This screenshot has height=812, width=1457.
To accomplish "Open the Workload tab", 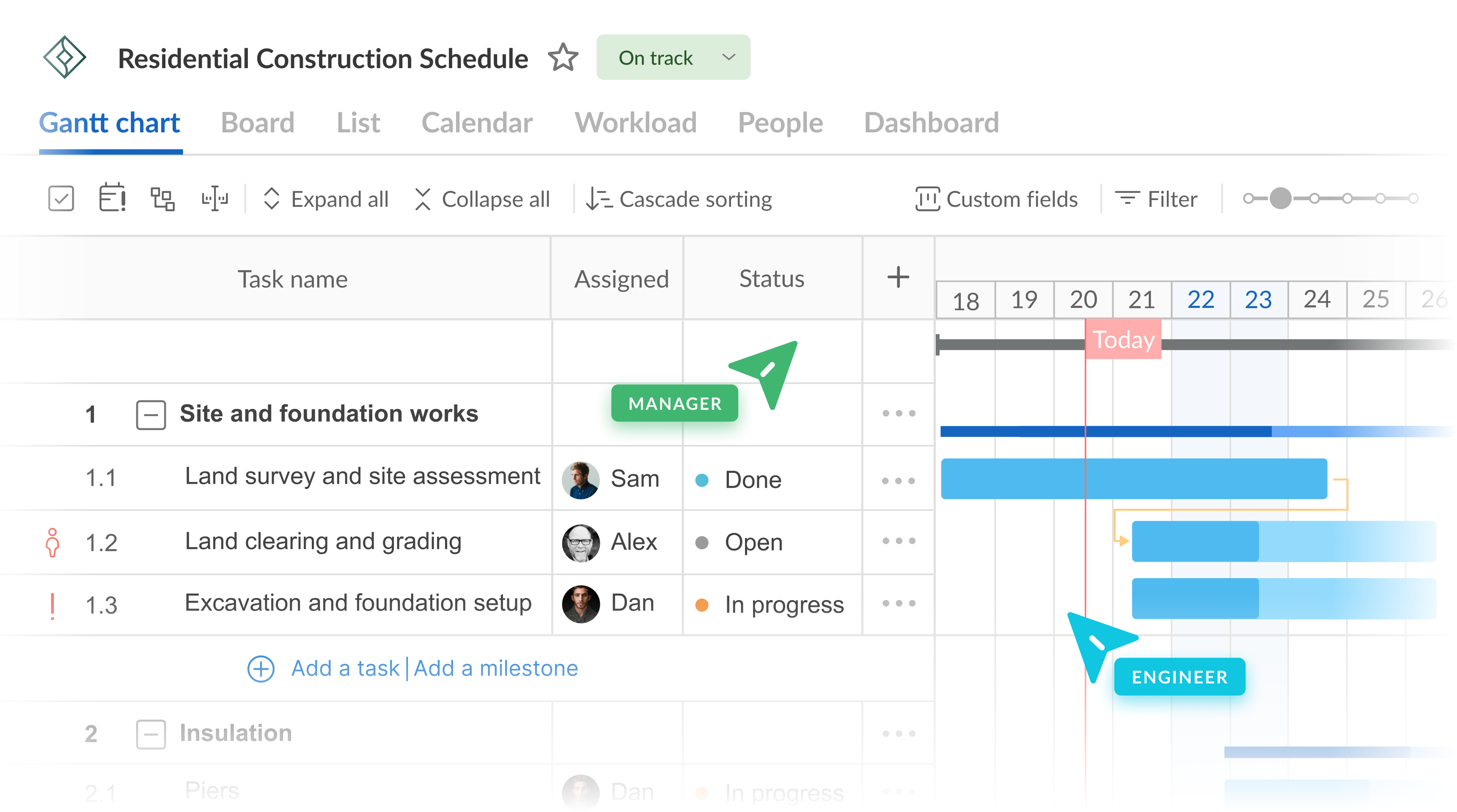I will point(635,123).
